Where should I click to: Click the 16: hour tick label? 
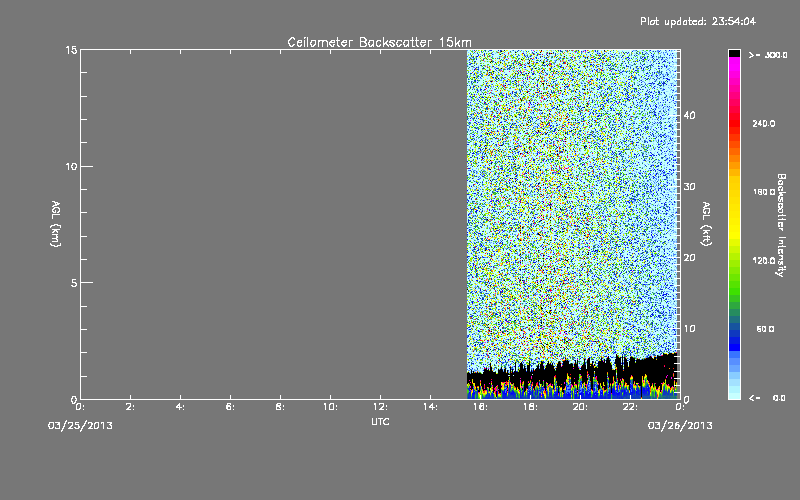(480, 407)
